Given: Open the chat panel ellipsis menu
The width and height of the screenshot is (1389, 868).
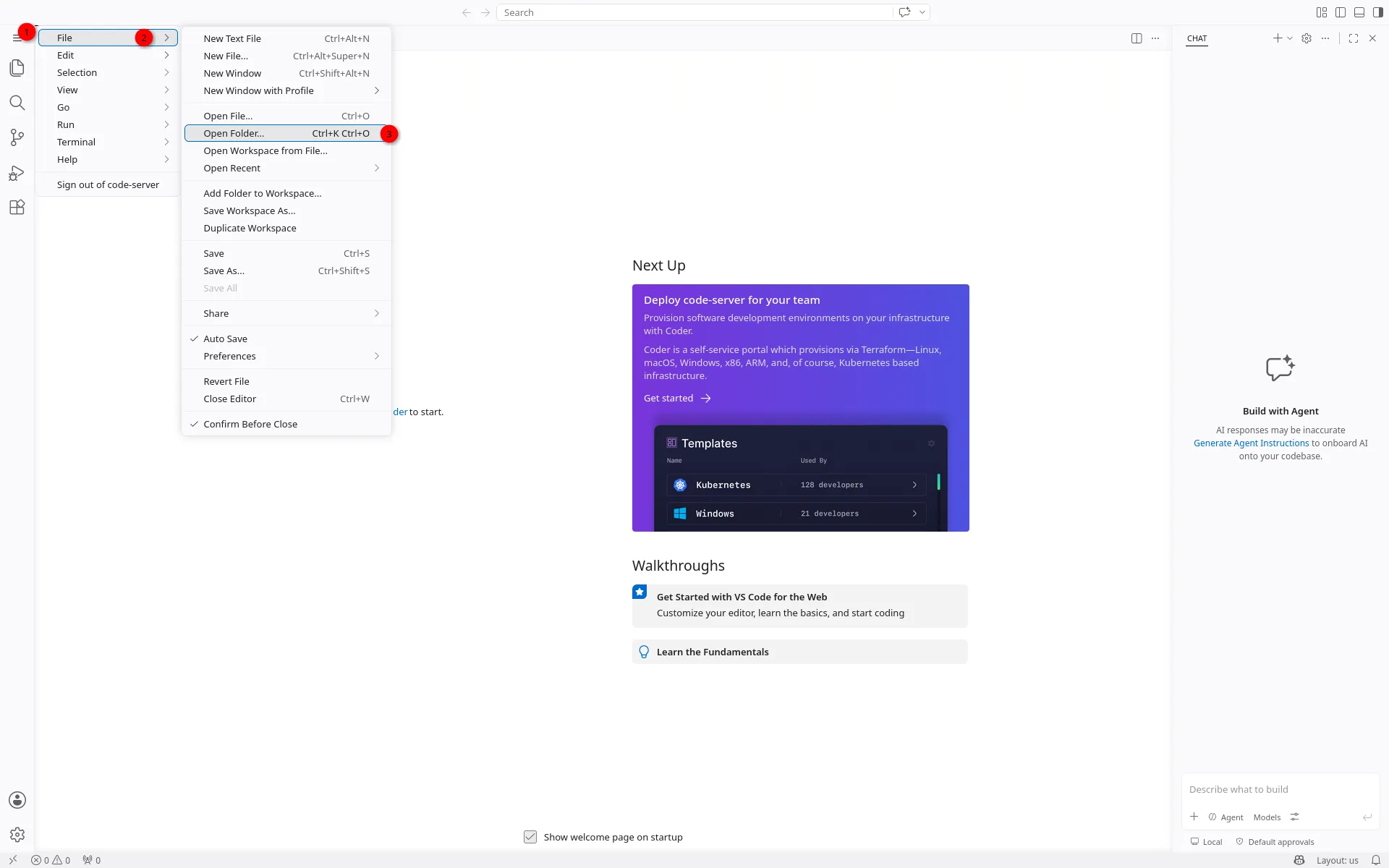Looking at the screenshot, I should [x=1325, y=38].
